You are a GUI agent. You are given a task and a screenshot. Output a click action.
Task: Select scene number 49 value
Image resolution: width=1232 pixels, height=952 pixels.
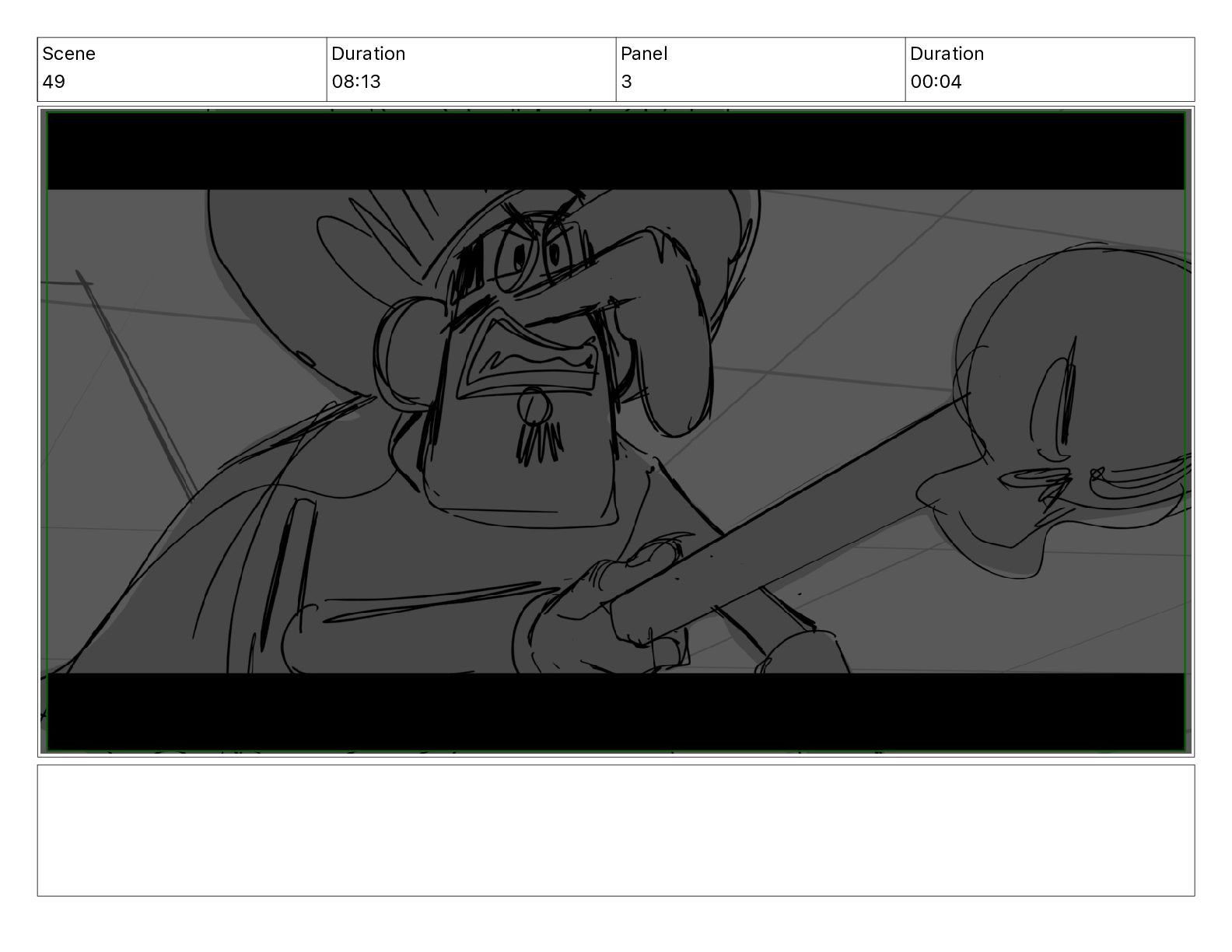point(54,82)
